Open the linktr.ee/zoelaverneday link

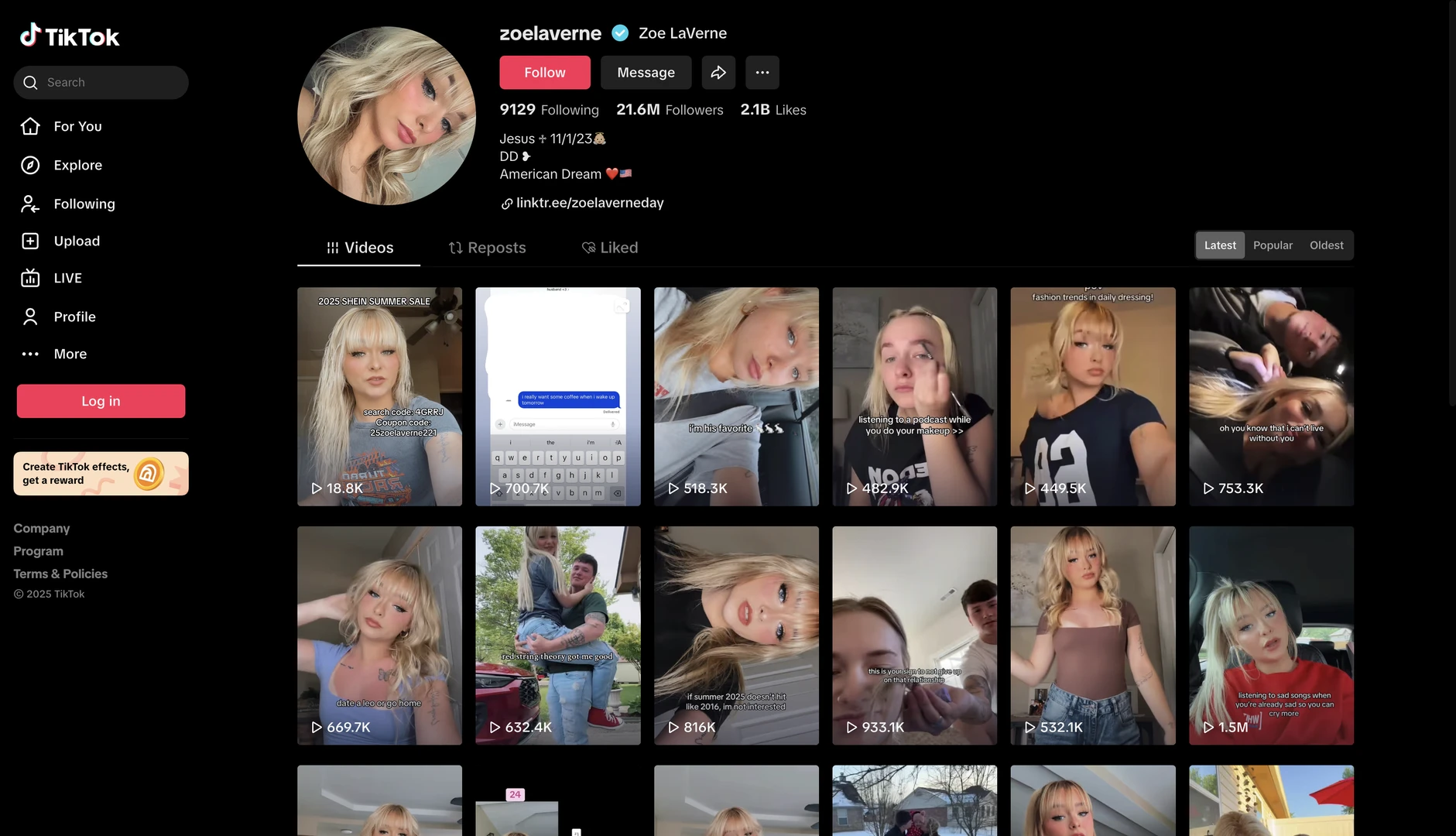pos(589,203)
